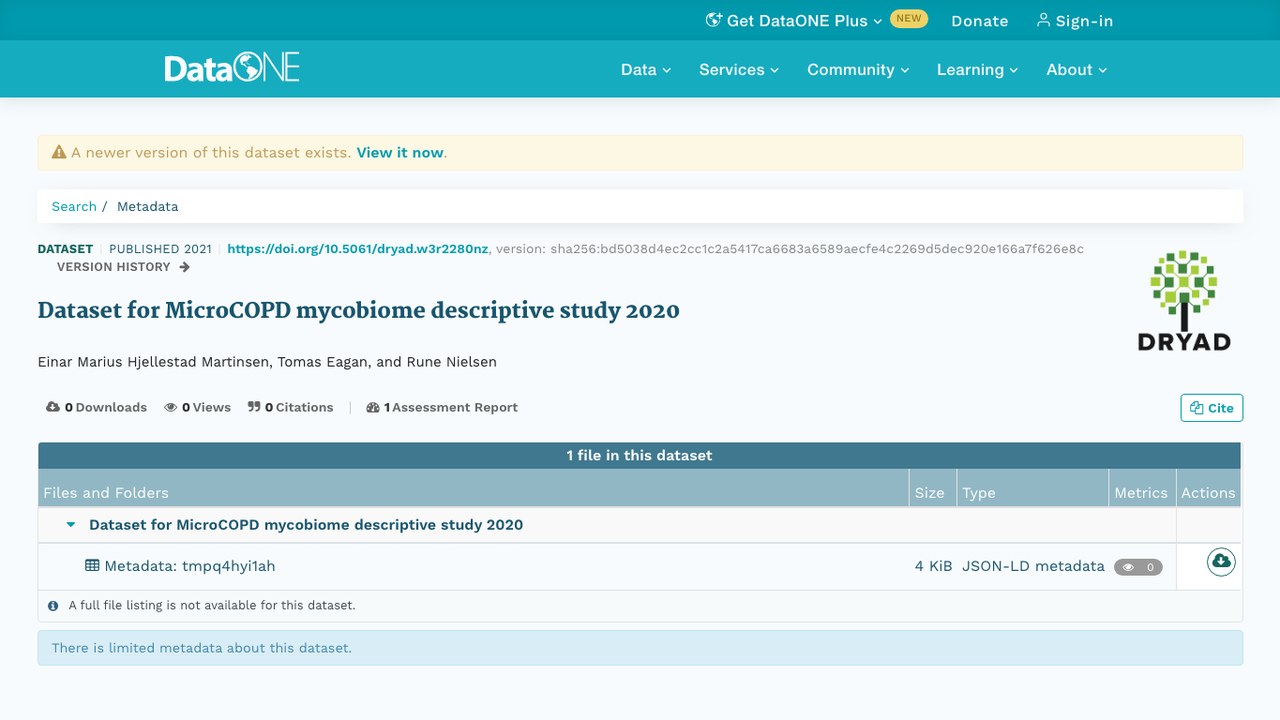This screenshot has width=1280, height=720.
Task: Open the dataset DOI link
Action: pyautogui.click(x=358, y=249)
